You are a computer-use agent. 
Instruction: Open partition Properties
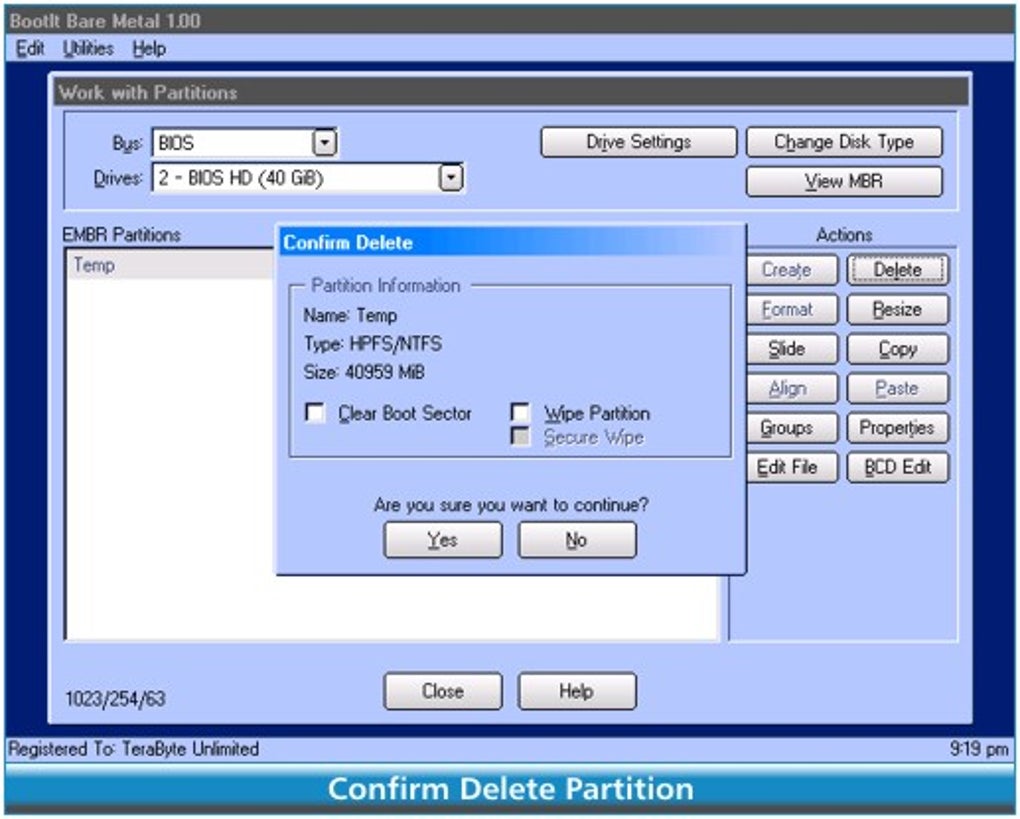pyautogui.click(x=898, y=428)
